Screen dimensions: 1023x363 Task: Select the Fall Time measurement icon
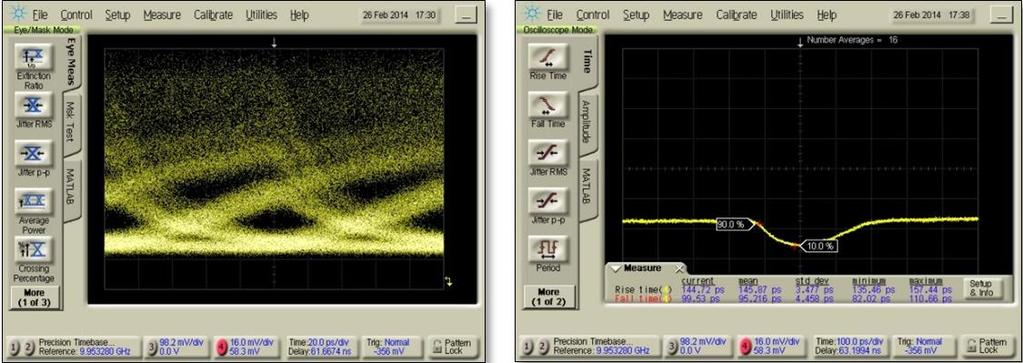pos(548,106)
